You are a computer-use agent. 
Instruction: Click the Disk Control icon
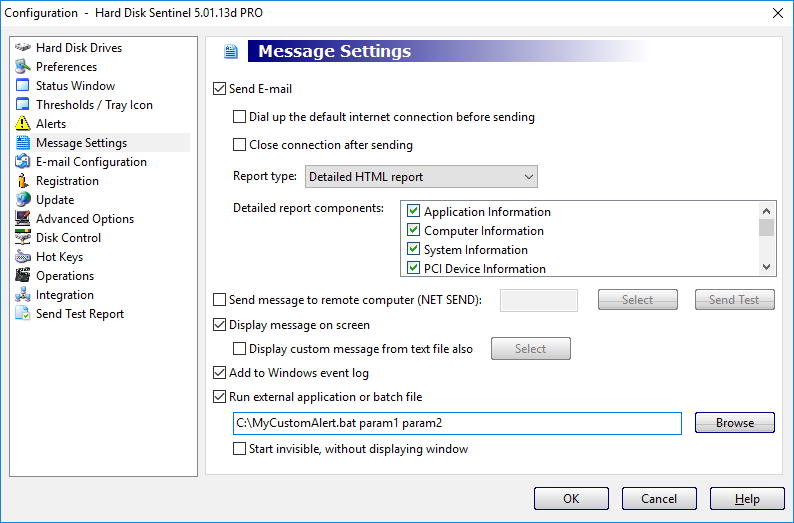[23, 237]
